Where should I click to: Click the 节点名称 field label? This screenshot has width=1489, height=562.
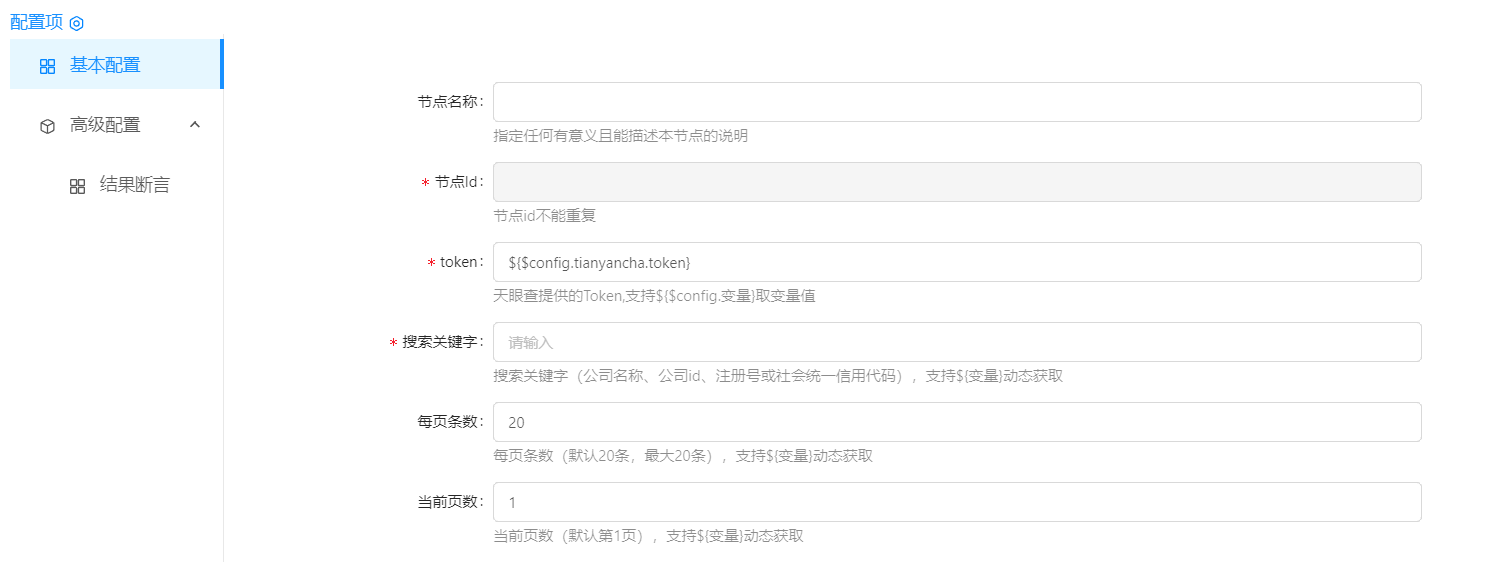449,102
